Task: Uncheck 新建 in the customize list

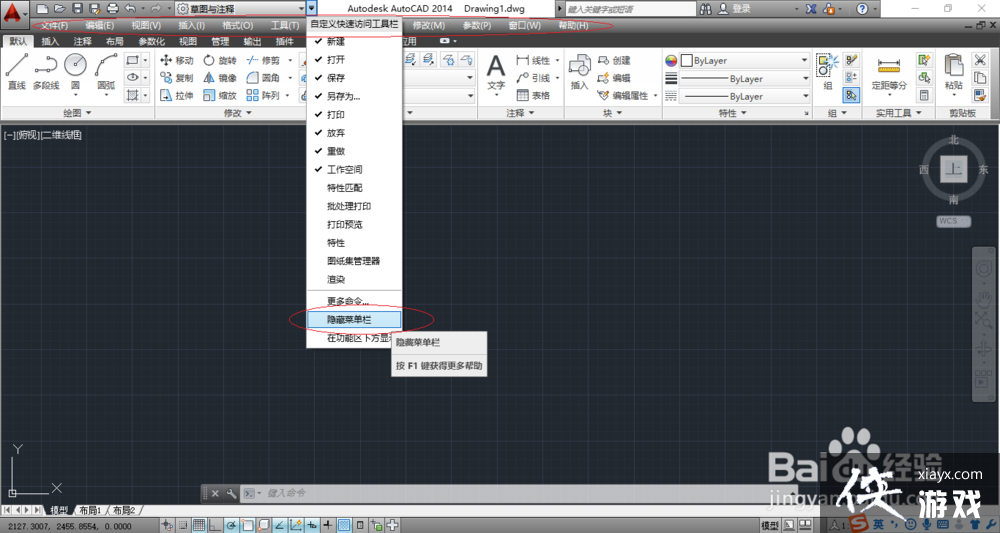Action: pos(355,41)
